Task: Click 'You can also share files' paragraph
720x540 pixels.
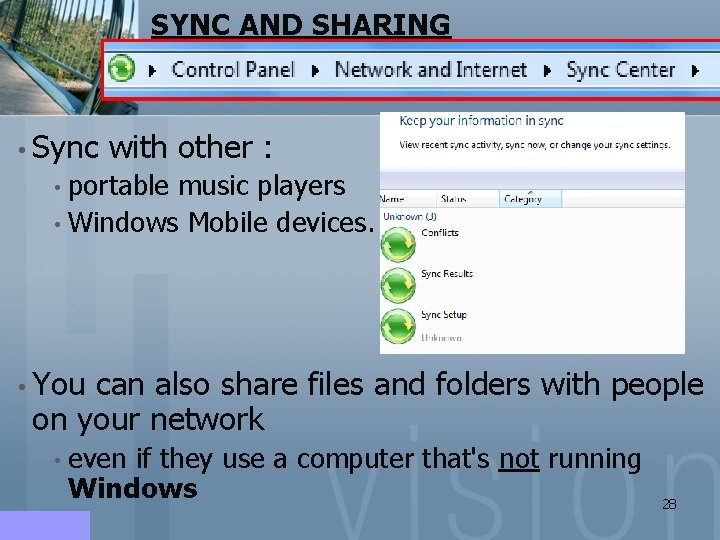Action: [367, 401]
